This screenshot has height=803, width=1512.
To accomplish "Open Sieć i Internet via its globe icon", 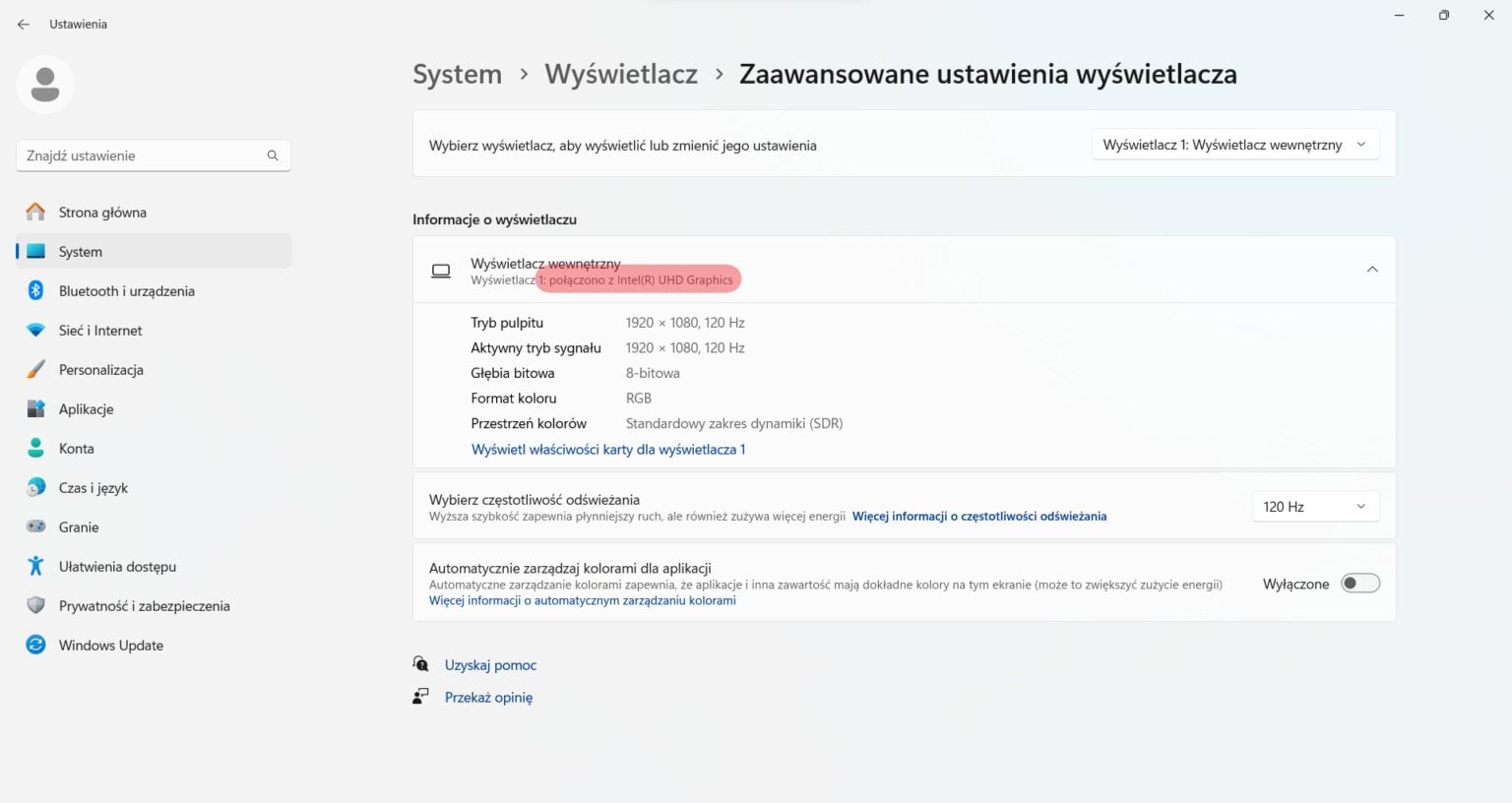I will click(x=35, y=330).
